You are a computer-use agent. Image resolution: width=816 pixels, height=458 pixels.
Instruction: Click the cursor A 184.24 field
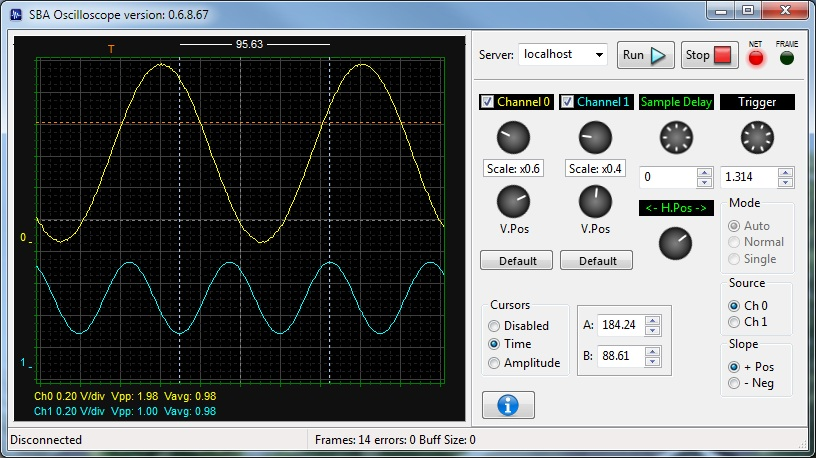(x=621, y=325)
